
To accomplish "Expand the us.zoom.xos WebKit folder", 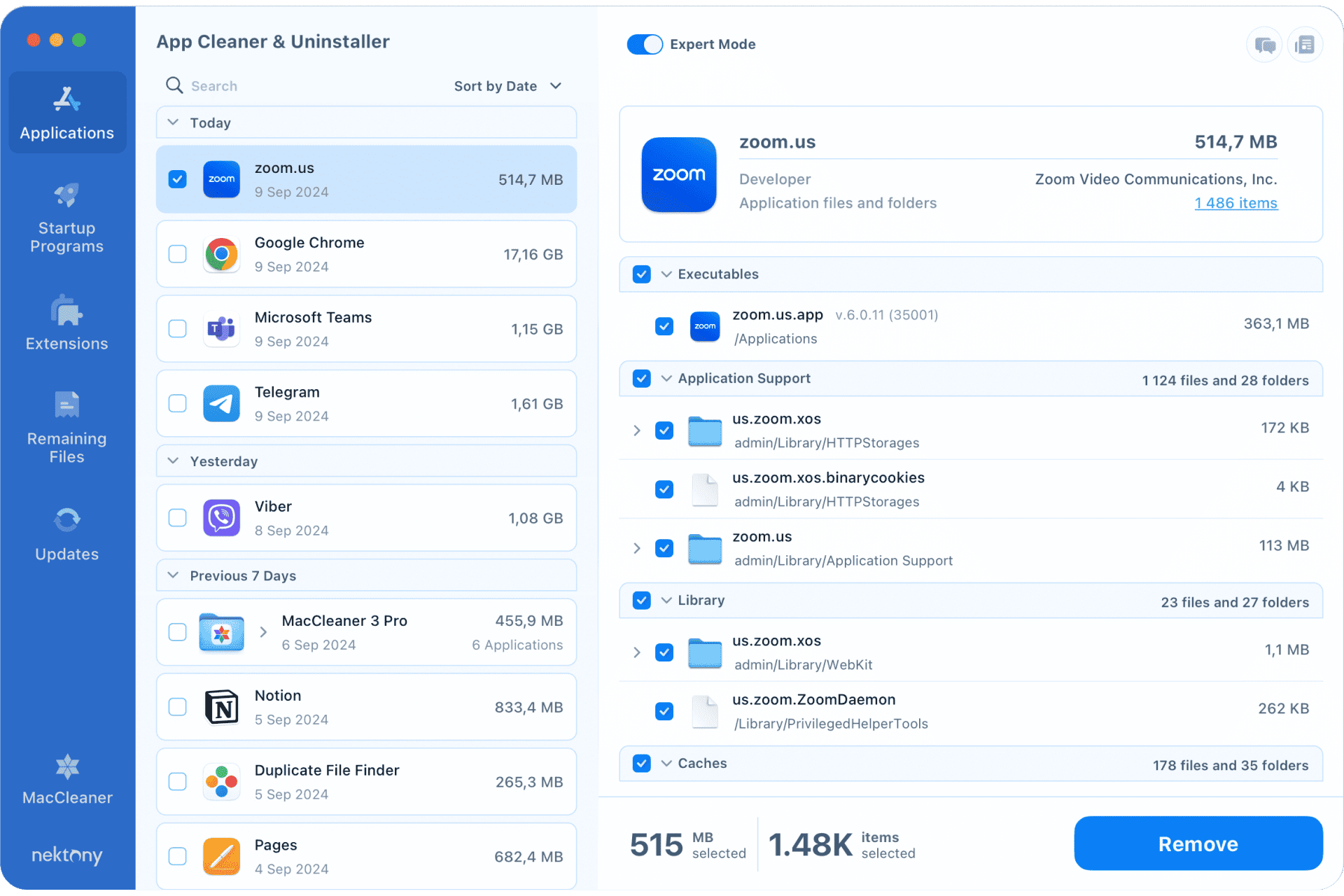I will 637,652.
